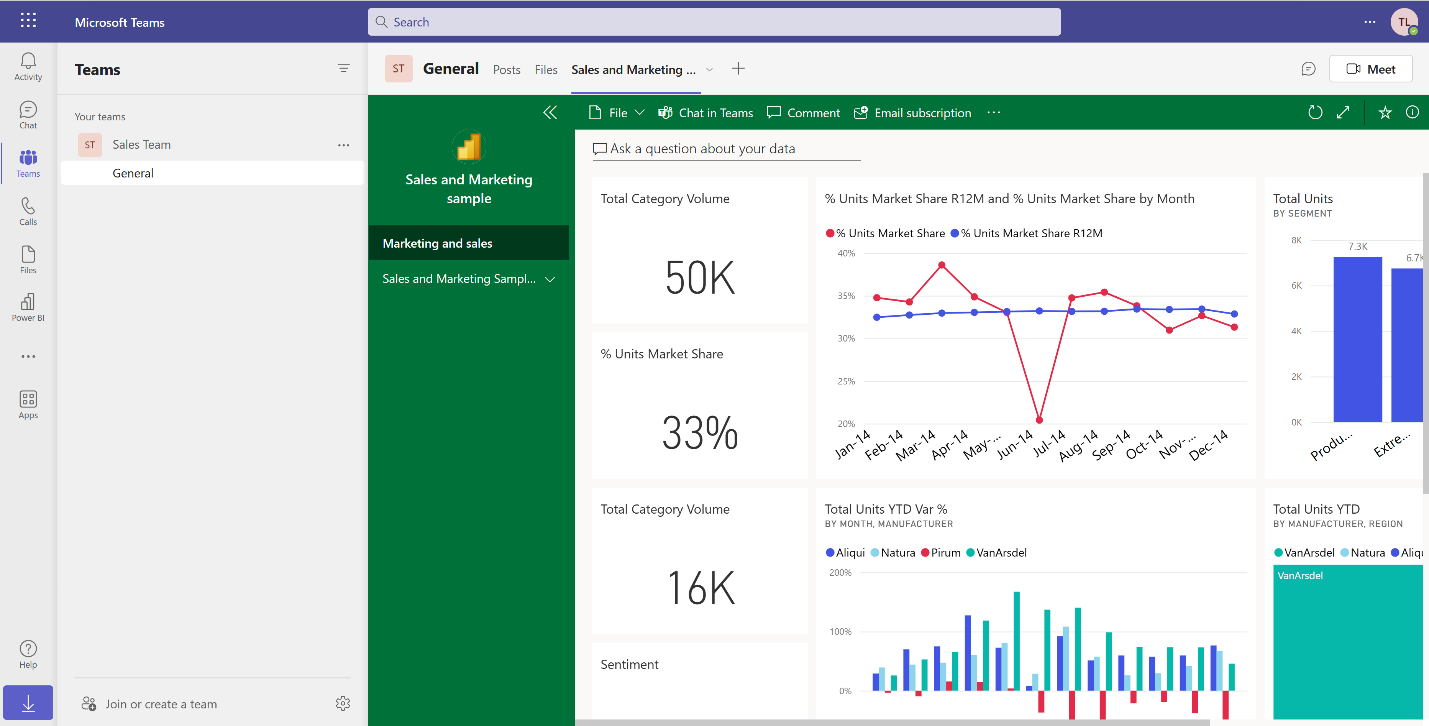Open Chat in left rail
The height and width of the screenshot is (726, 1429).
[x=28, y=115]
